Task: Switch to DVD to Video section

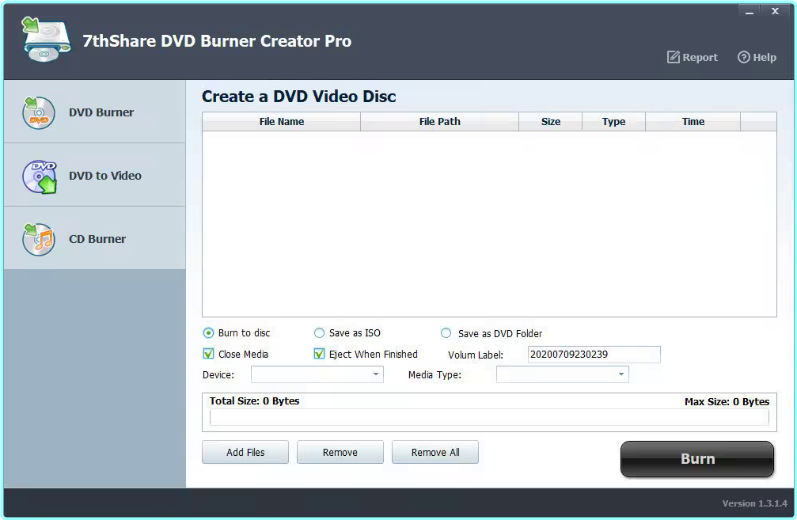Action: tap(95, 175)
